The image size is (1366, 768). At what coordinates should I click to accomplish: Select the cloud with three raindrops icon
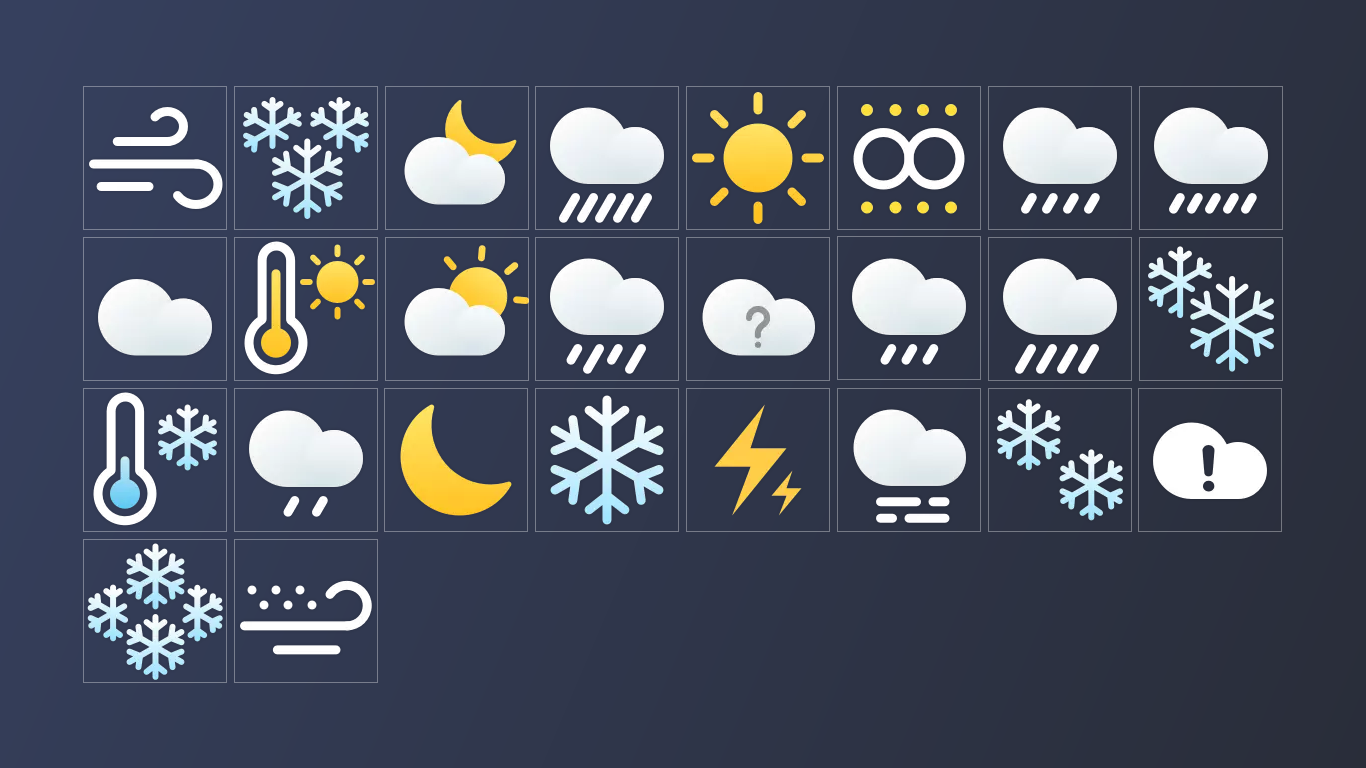coord(909,309)
